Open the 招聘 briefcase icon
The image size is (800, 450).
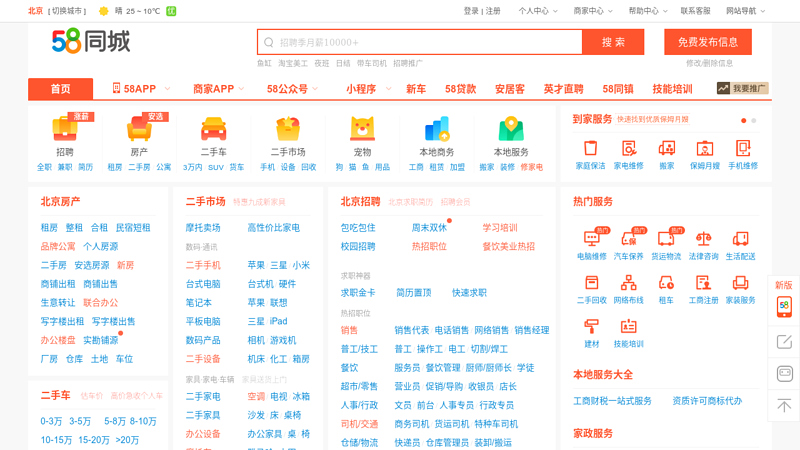(x=65, y=129)
